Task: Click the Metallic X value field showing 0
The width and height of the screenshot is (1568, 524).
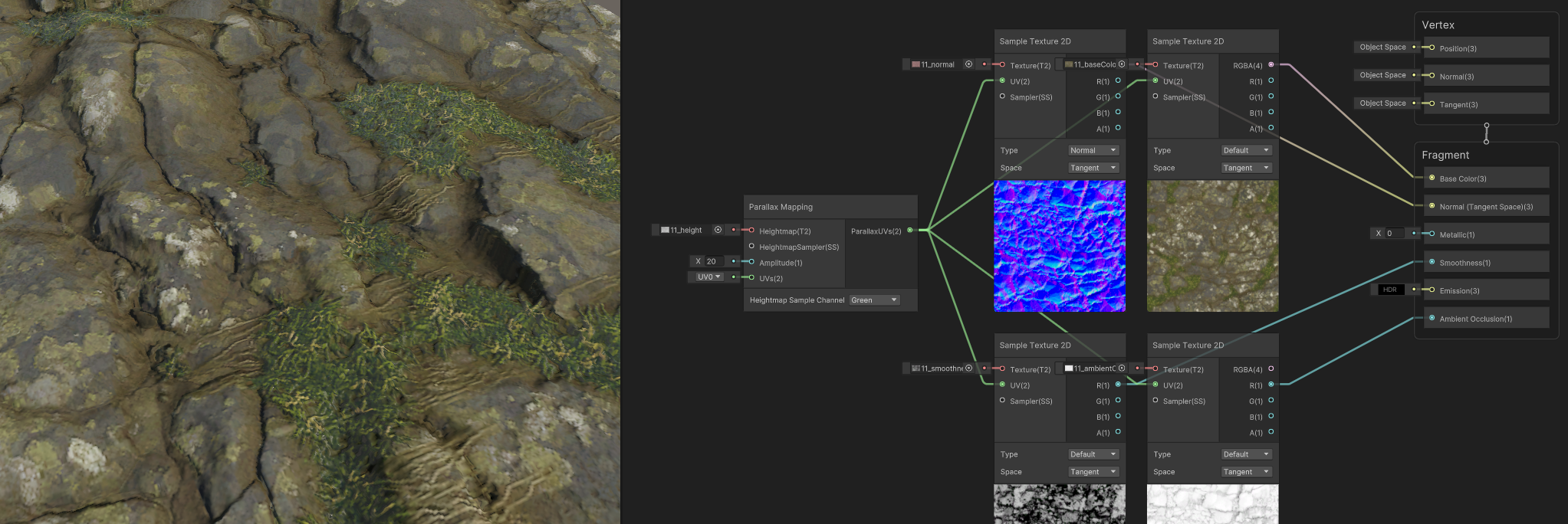Action: (1394, 233)
